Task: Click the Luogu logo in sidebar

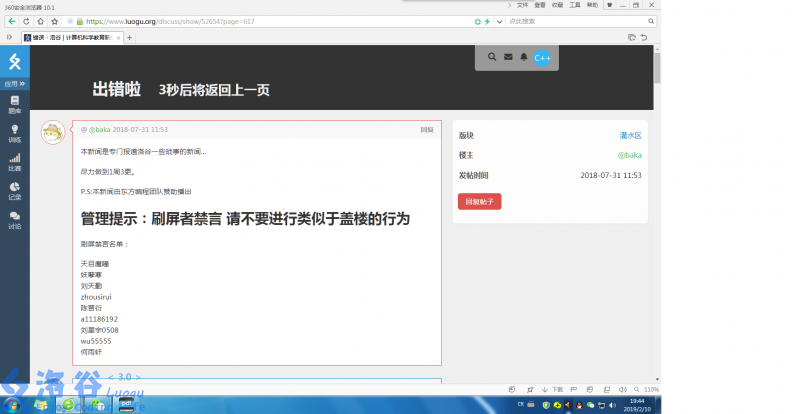Action: pyautogui.click(x=14, y=62)
